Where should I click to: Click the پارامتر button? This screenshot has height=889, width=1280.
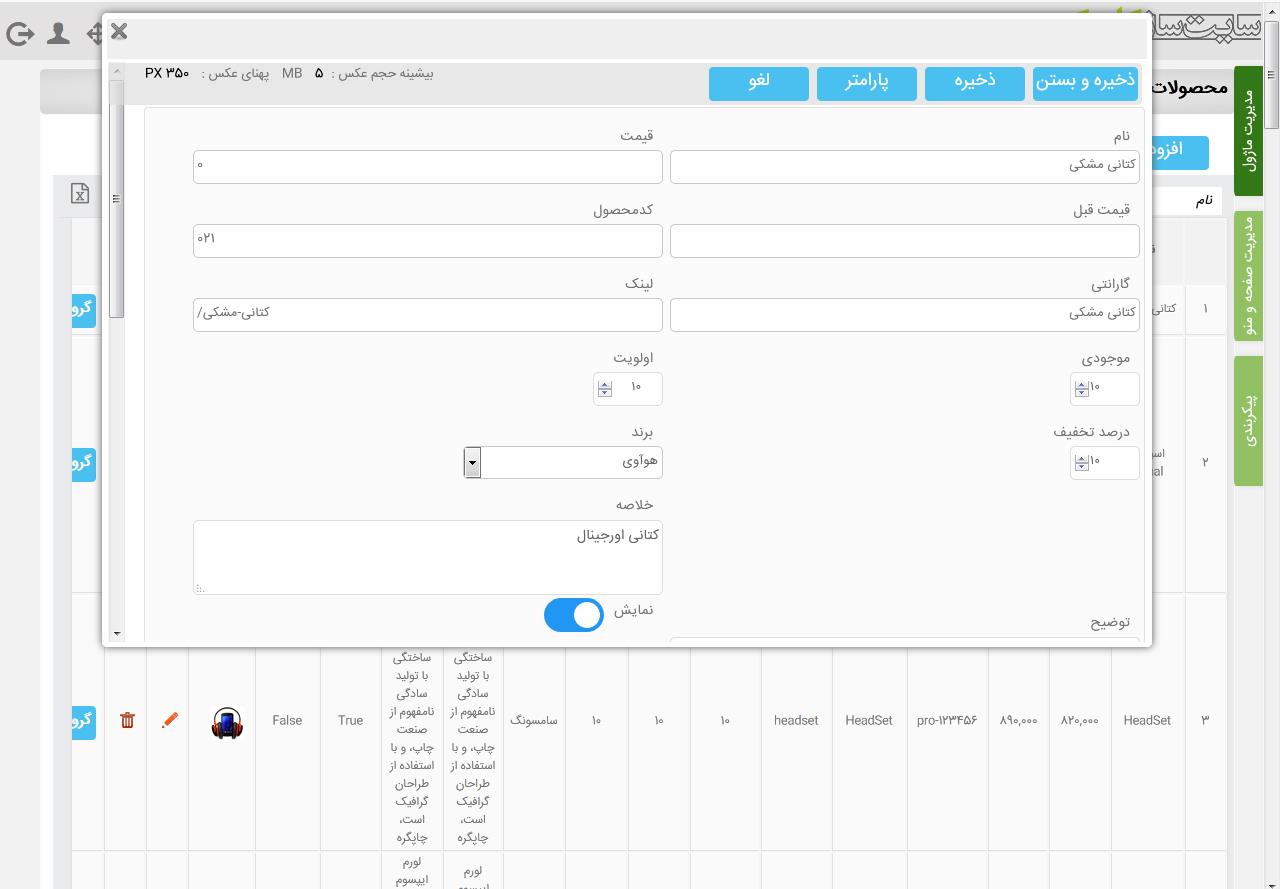pos(867,83)
